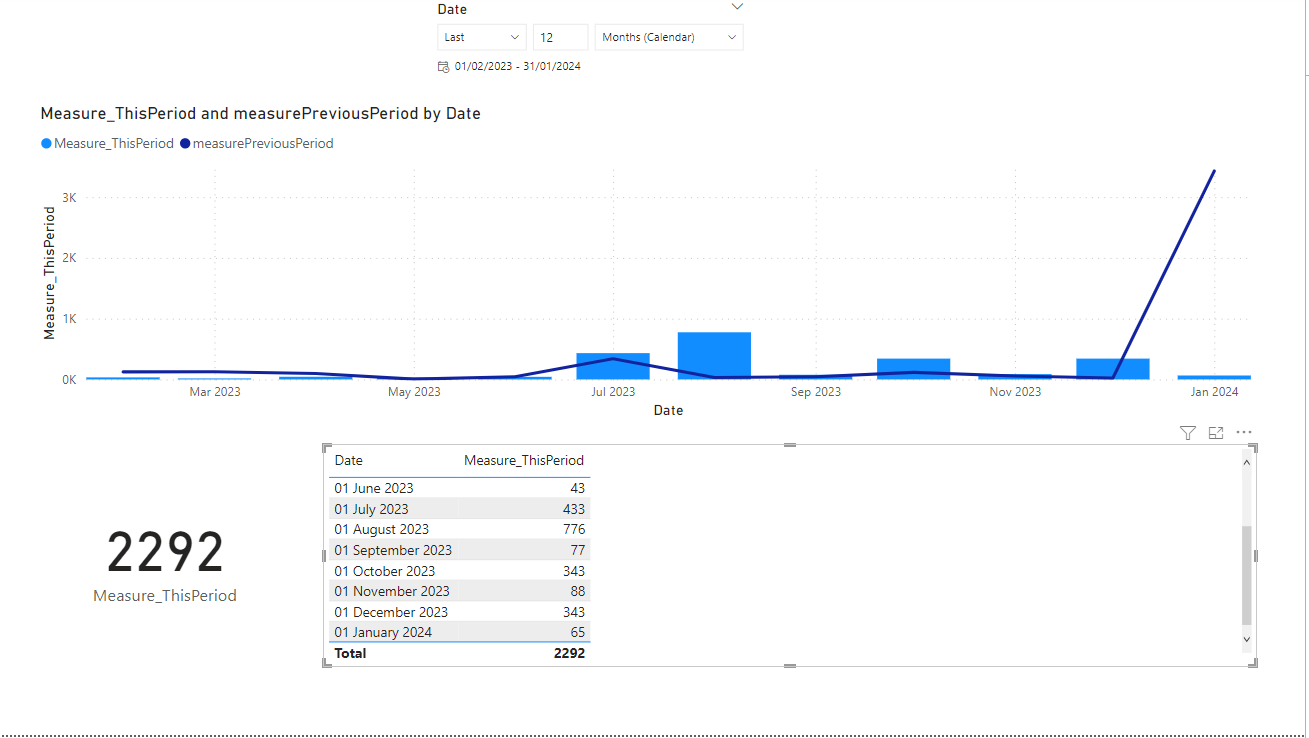Click the 'Nov 2023' x-axis label
This screenshot has width=1309, height=738.
pos(1015,392)
